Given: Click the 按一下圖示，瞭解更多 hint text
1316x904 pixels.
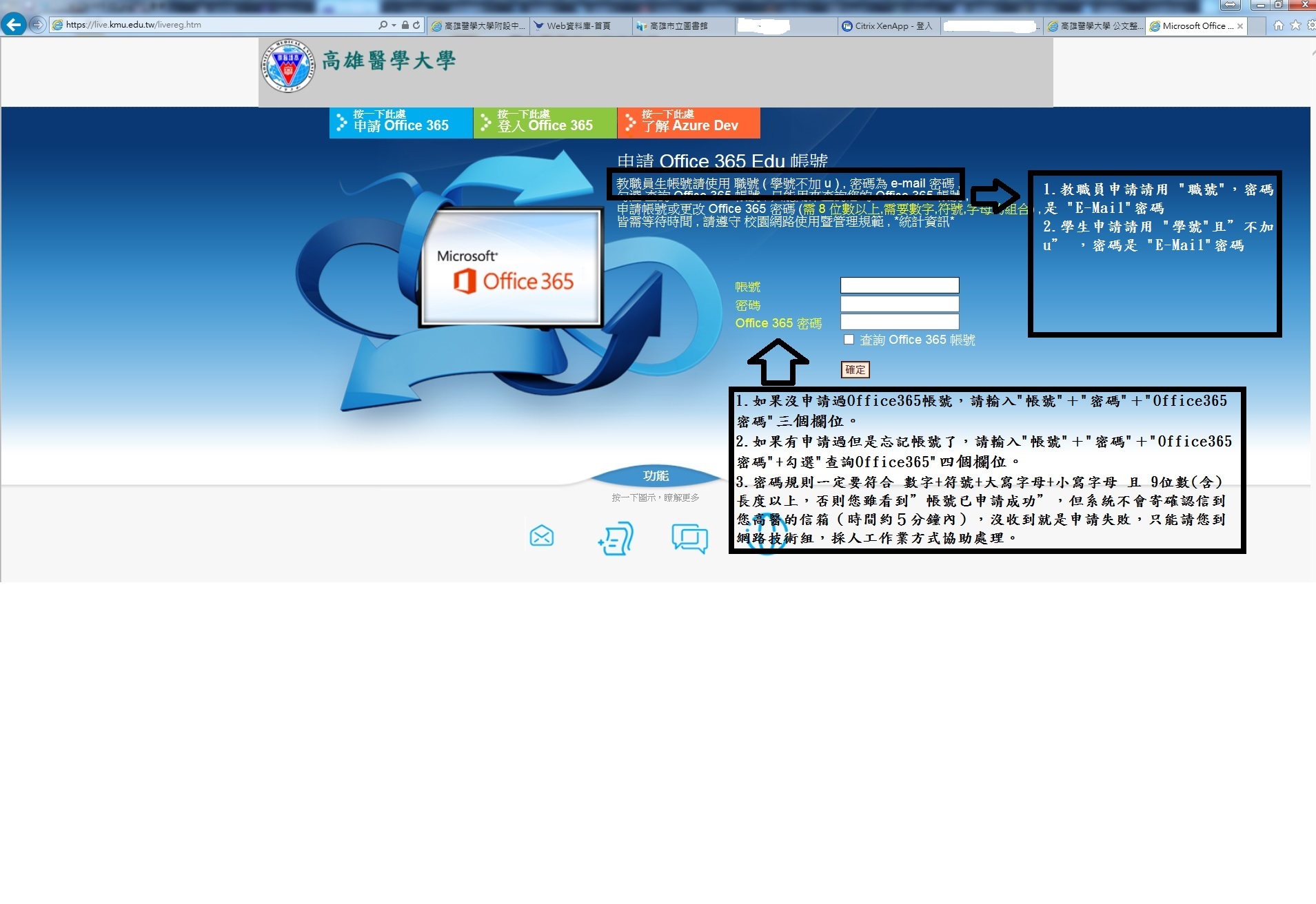Looking at the screenshot, I should tap(656, 497).
